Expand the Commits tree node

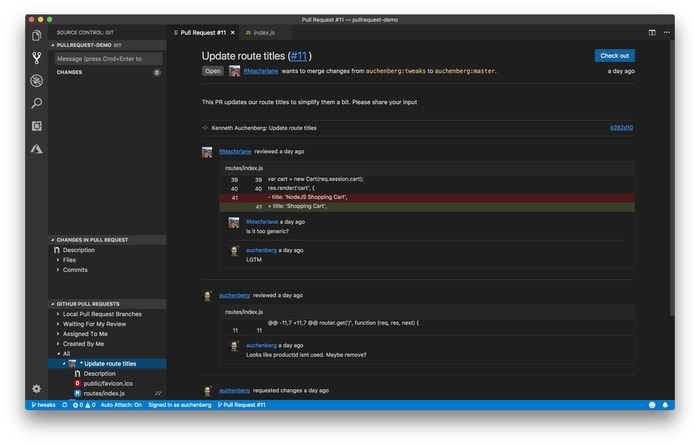tap(58, 270)
